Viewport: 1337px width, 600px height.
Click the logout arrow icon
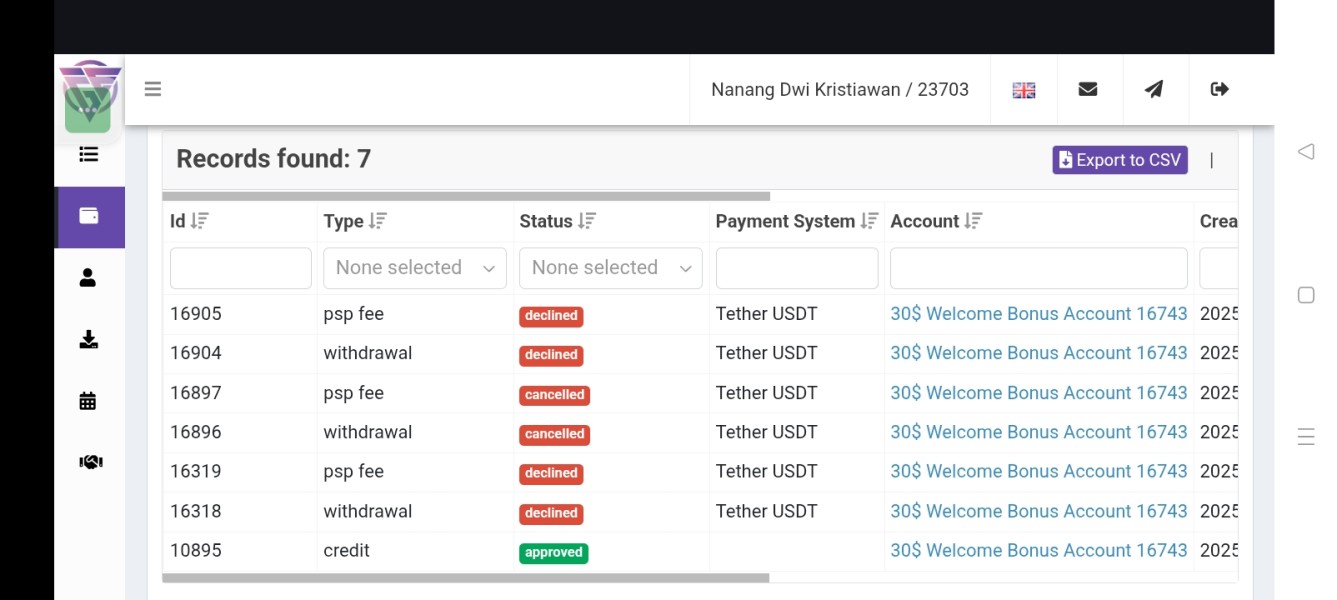(1219, 89)
